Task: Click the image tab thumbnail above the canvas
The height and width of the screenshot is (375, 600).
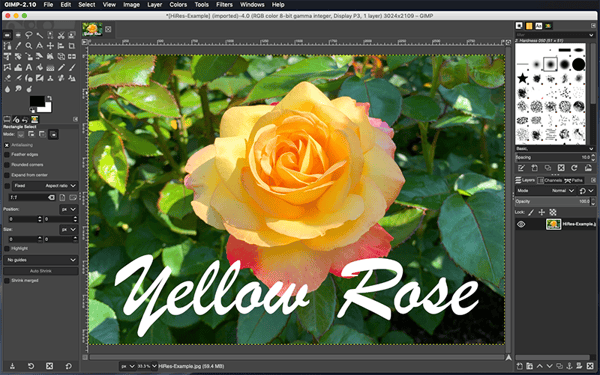Action: pyautogui.click(x=92, y=29)
